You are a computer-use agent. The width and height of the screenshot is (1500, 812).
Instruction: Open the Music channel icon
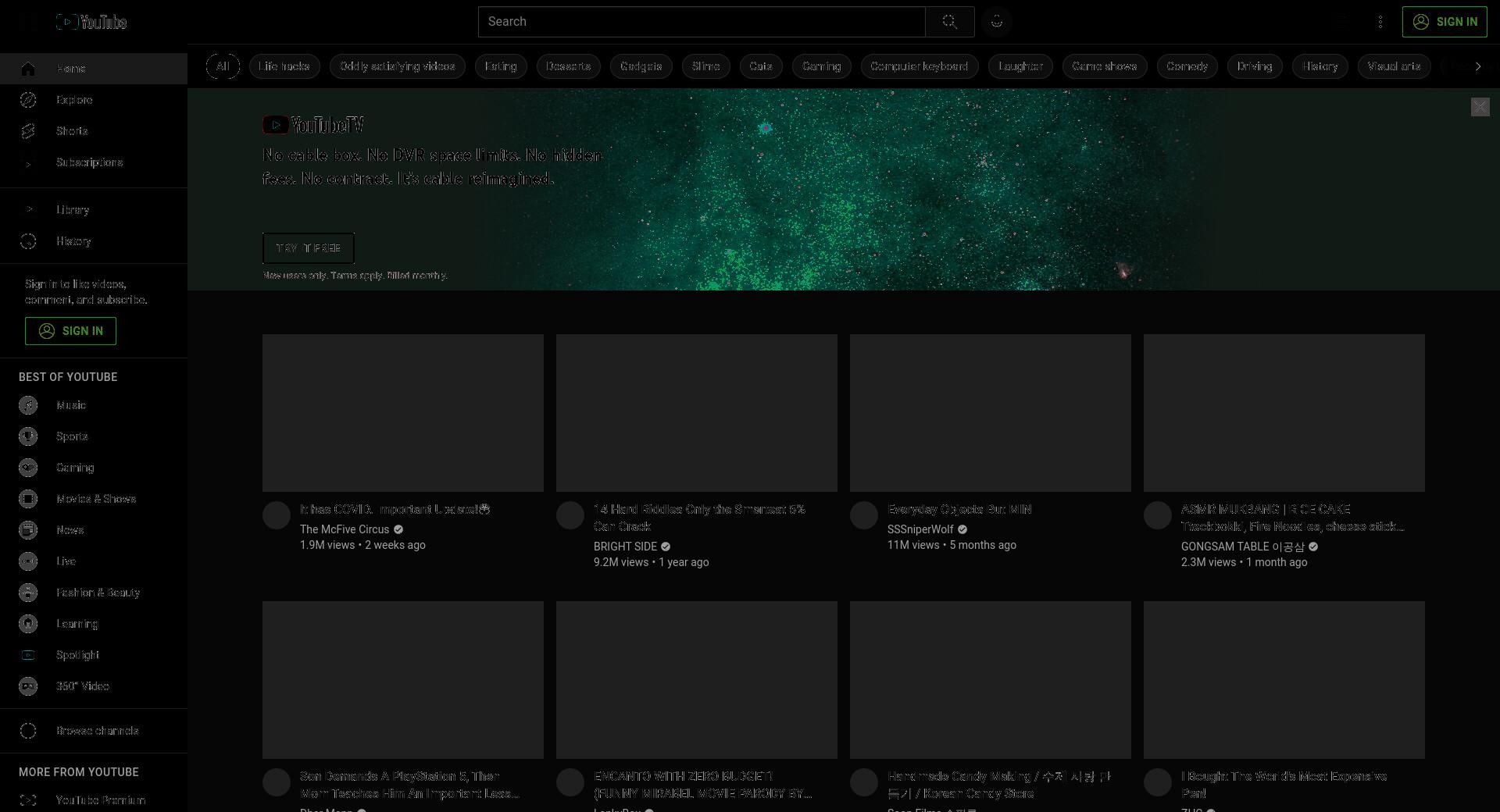(28, 405)
